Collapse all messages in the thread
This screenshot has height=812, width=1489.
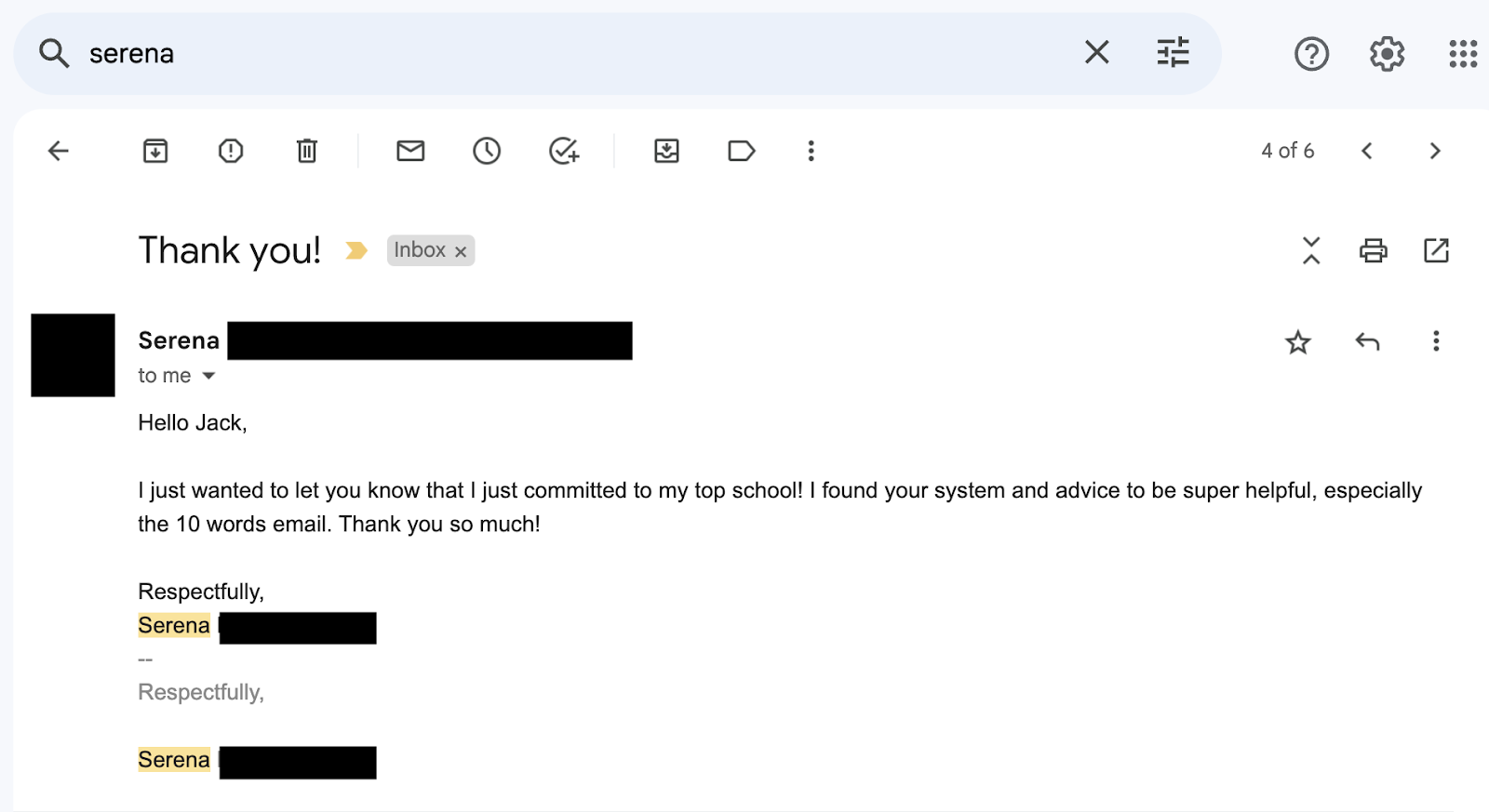pyautogui.click(x=1311, y=250)
